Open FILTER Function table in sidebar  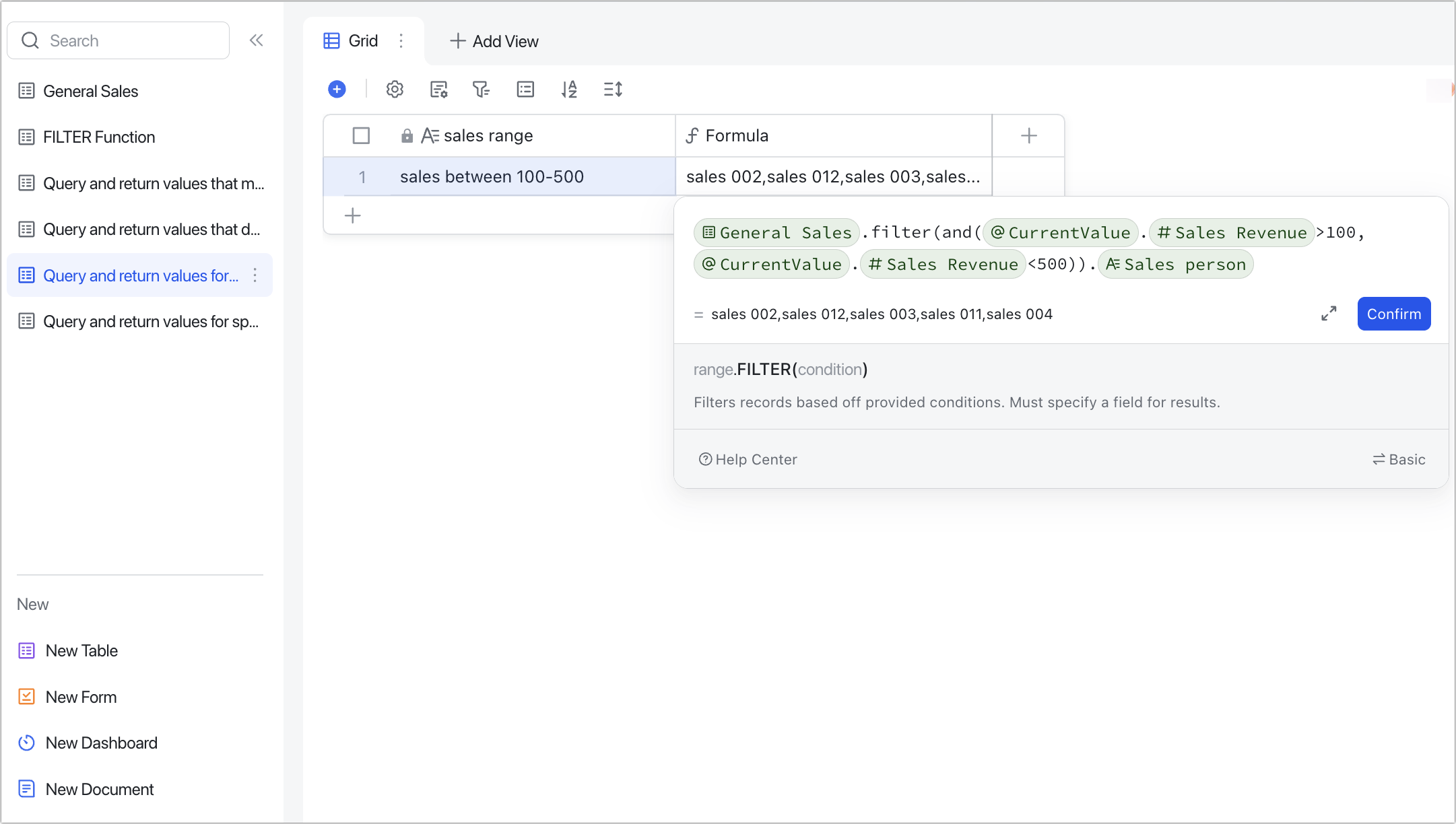point(99,137)
